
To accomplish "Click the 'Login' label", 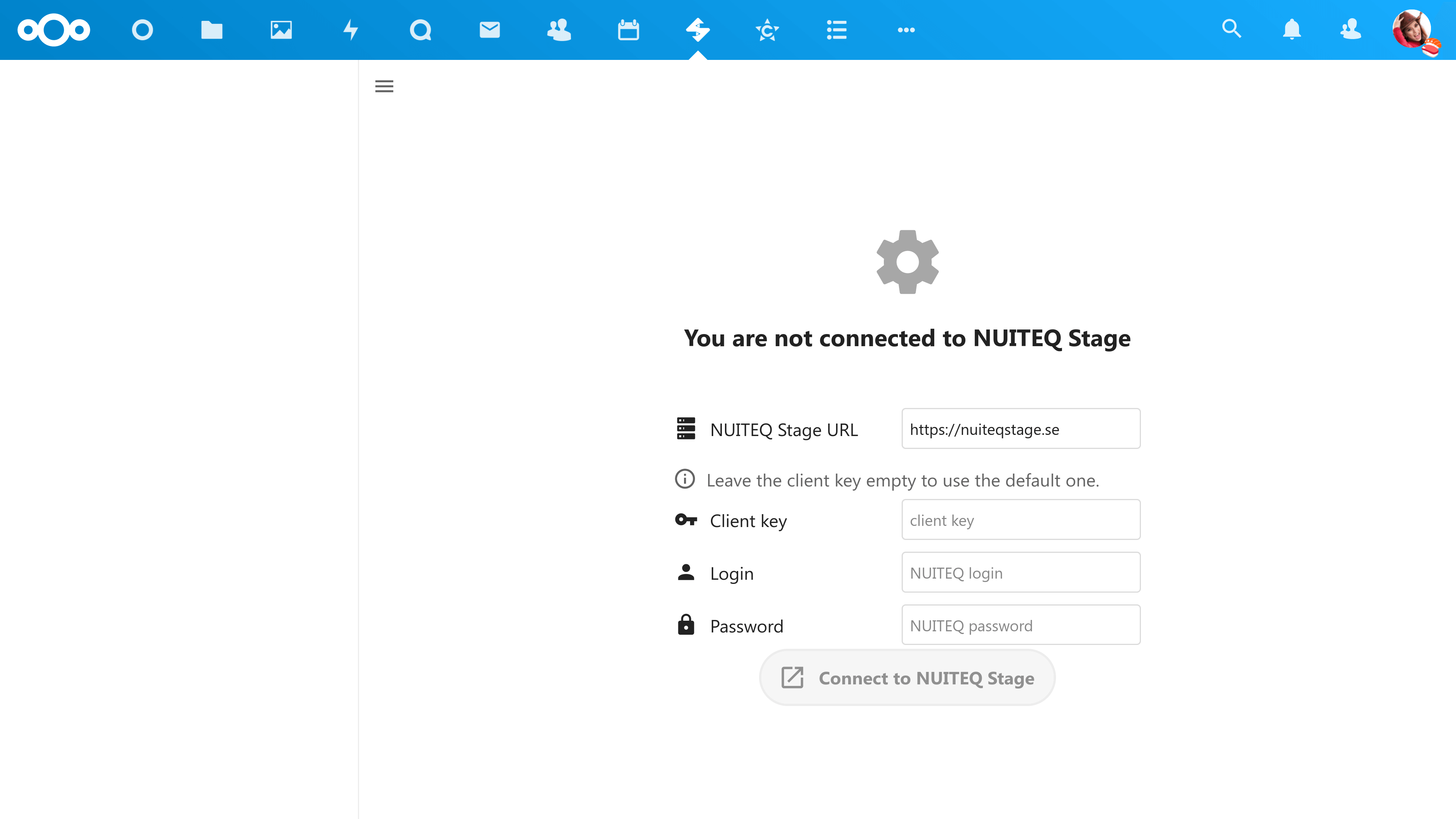I will (x=732, y=574).
